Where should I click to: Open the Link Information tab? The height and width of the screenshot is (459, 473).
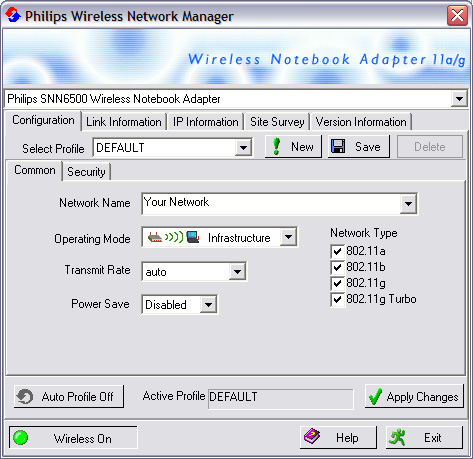[124, 122]
